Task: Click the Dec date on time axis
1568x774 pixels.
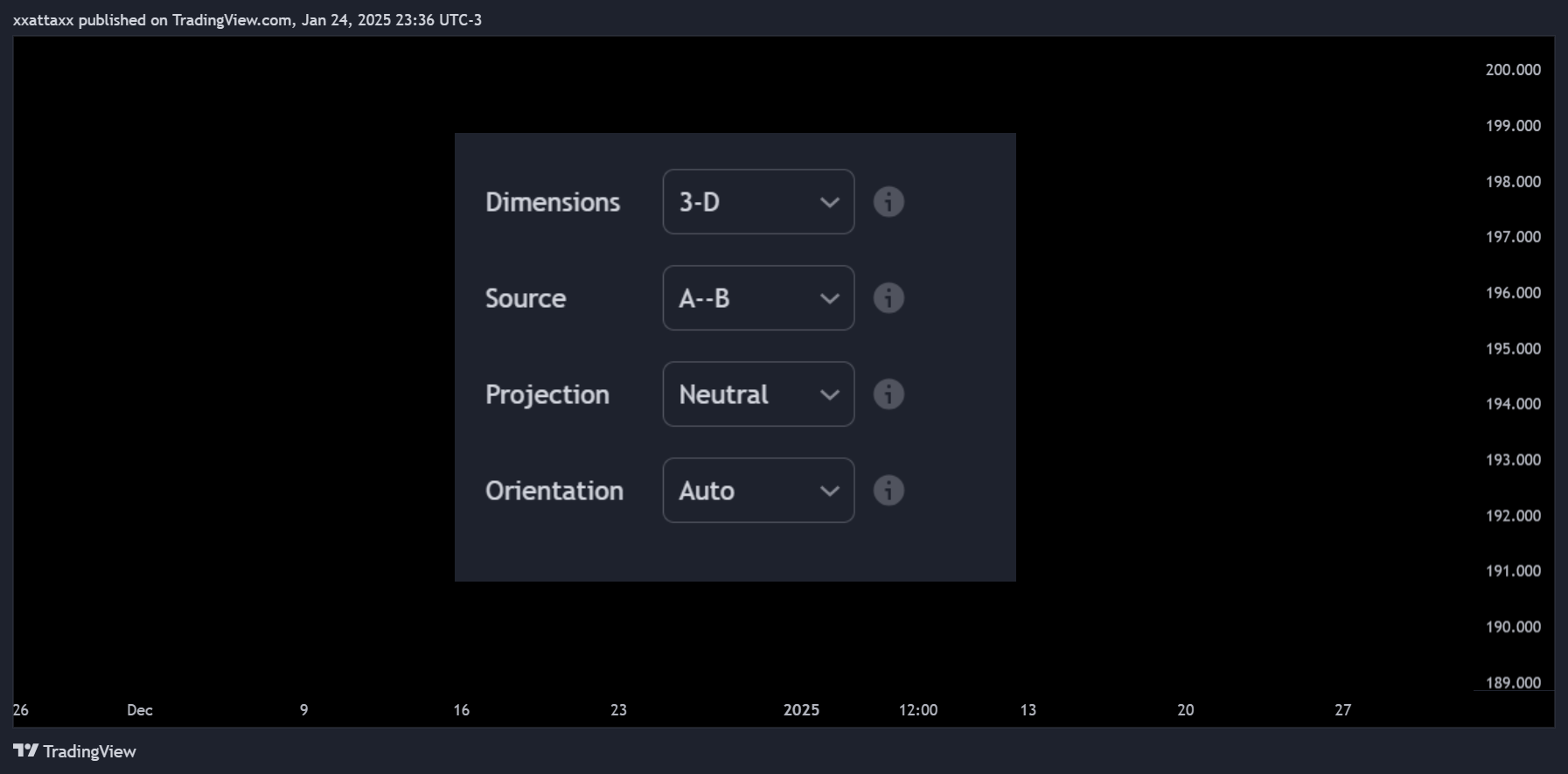Action: coord(140,710)
